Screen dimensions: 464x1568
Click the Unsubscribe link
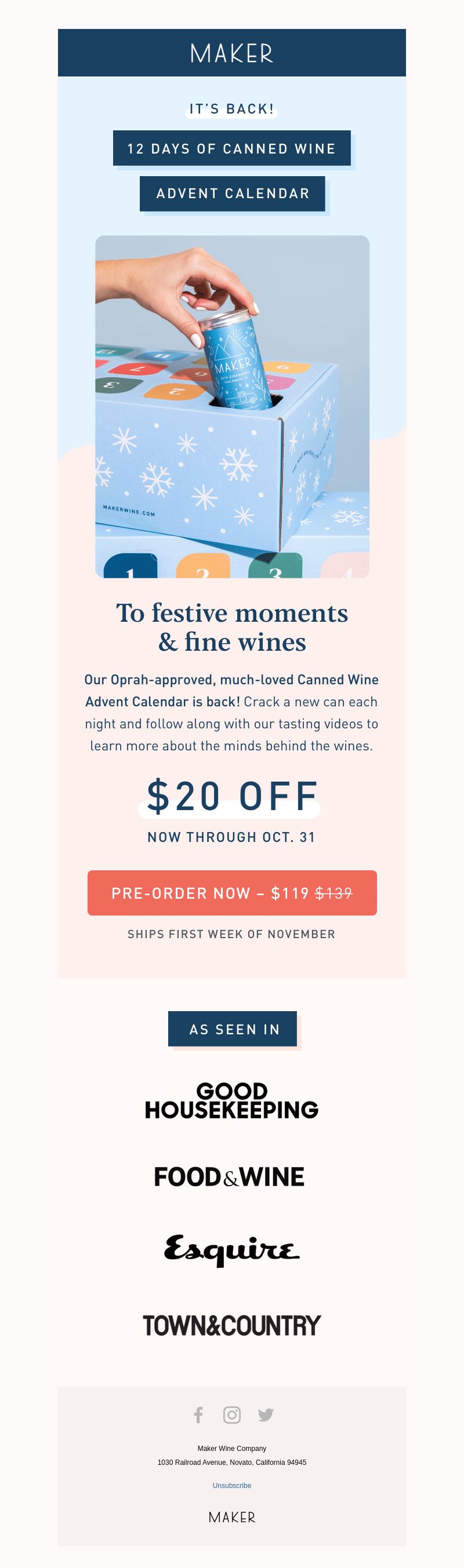coord(232,1485)
